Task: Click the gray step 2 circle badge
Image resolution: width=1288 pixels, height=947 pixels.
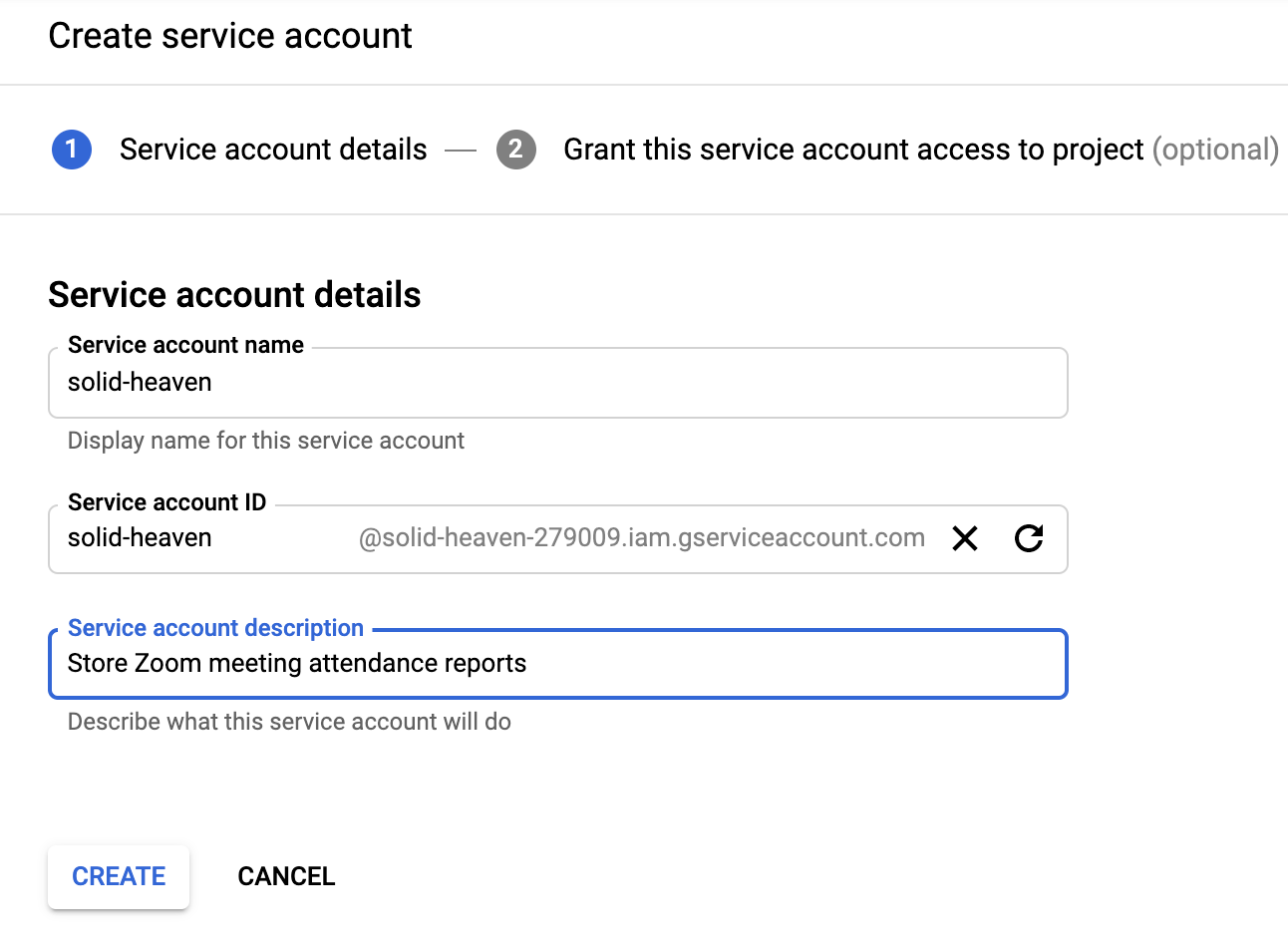Action: [x=515, y=150]
